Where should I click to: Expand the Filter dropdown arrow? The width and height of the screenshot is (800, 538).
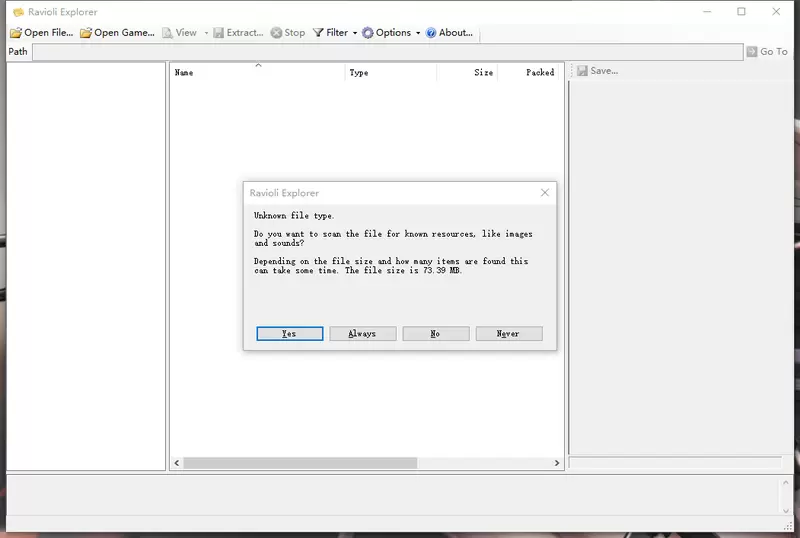click(355, 33)
